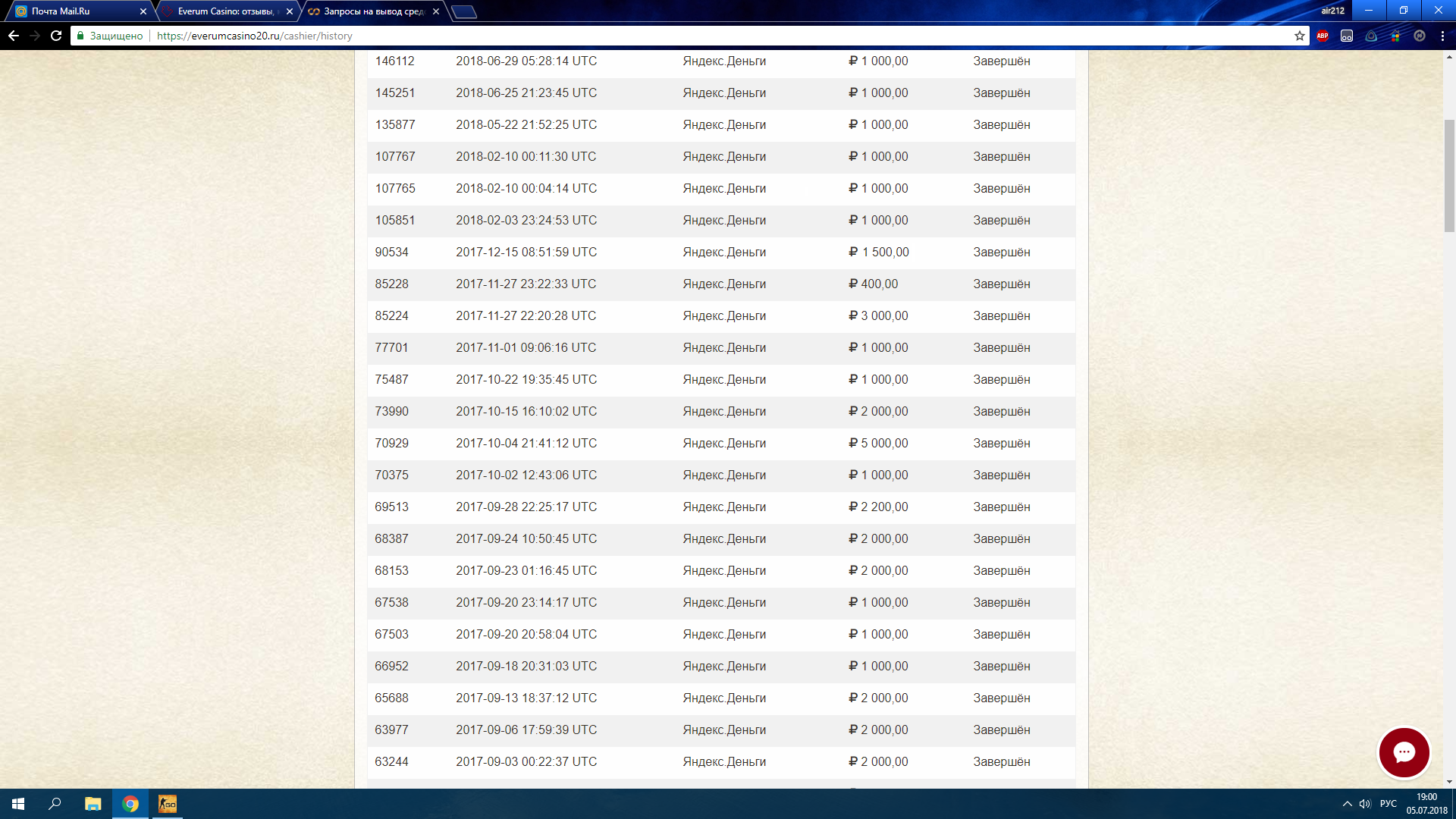Close the Запросы на вывод tab
The image size is (1456, 819).
[x=436, y=11]
